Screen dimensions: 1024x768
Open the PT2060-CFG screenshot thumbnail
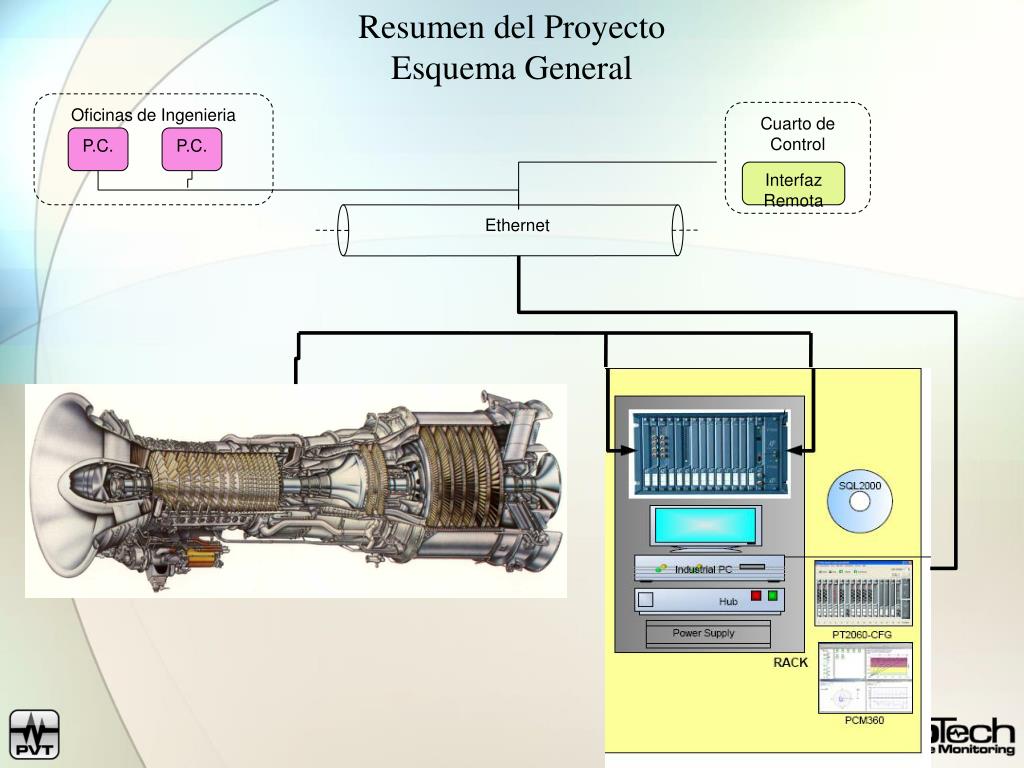tap(863, 594)
